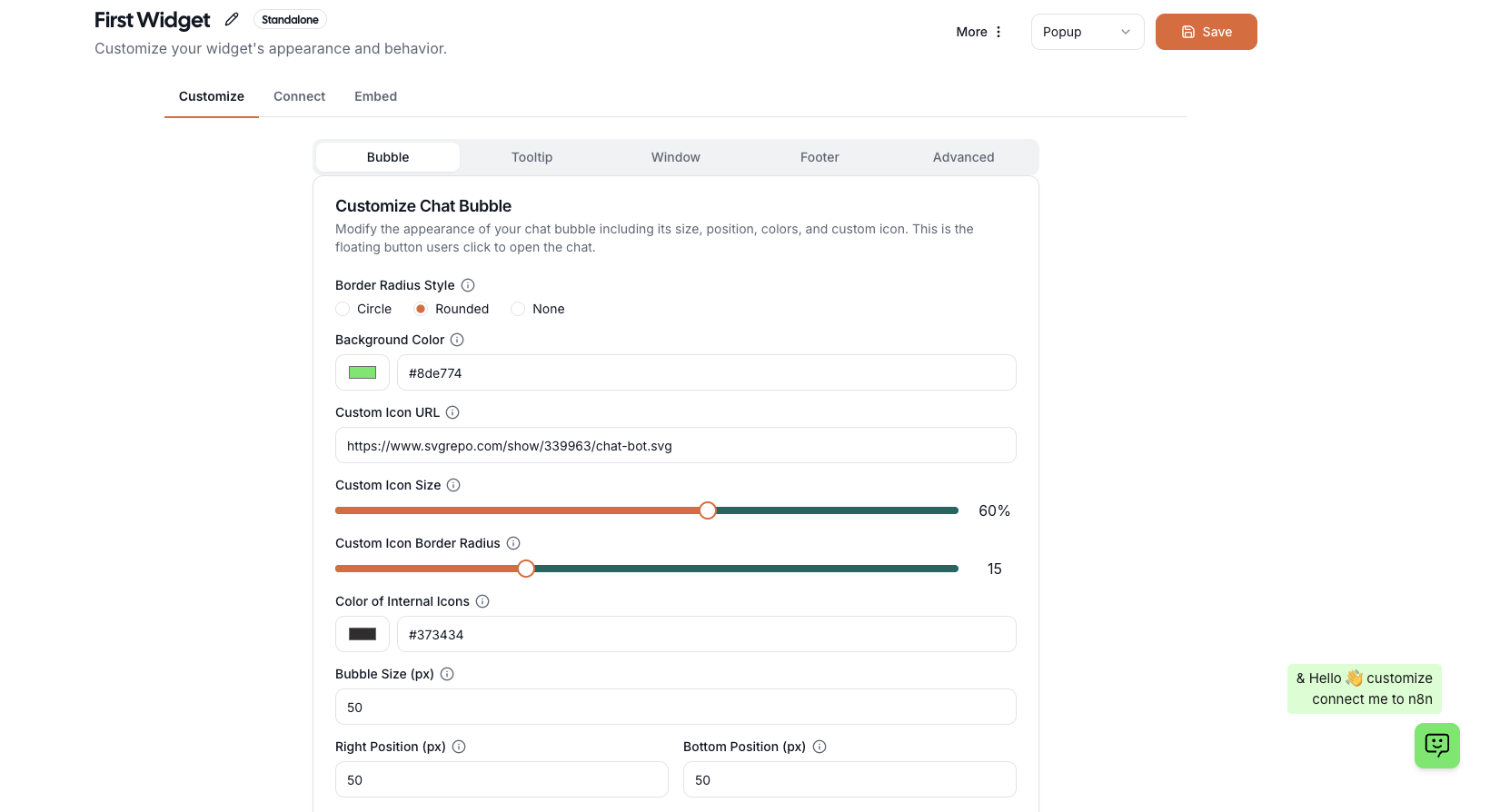Click info icon next to Background Color
The width and height of the screenshot is (1500, 812).
(x=457, y=340)
